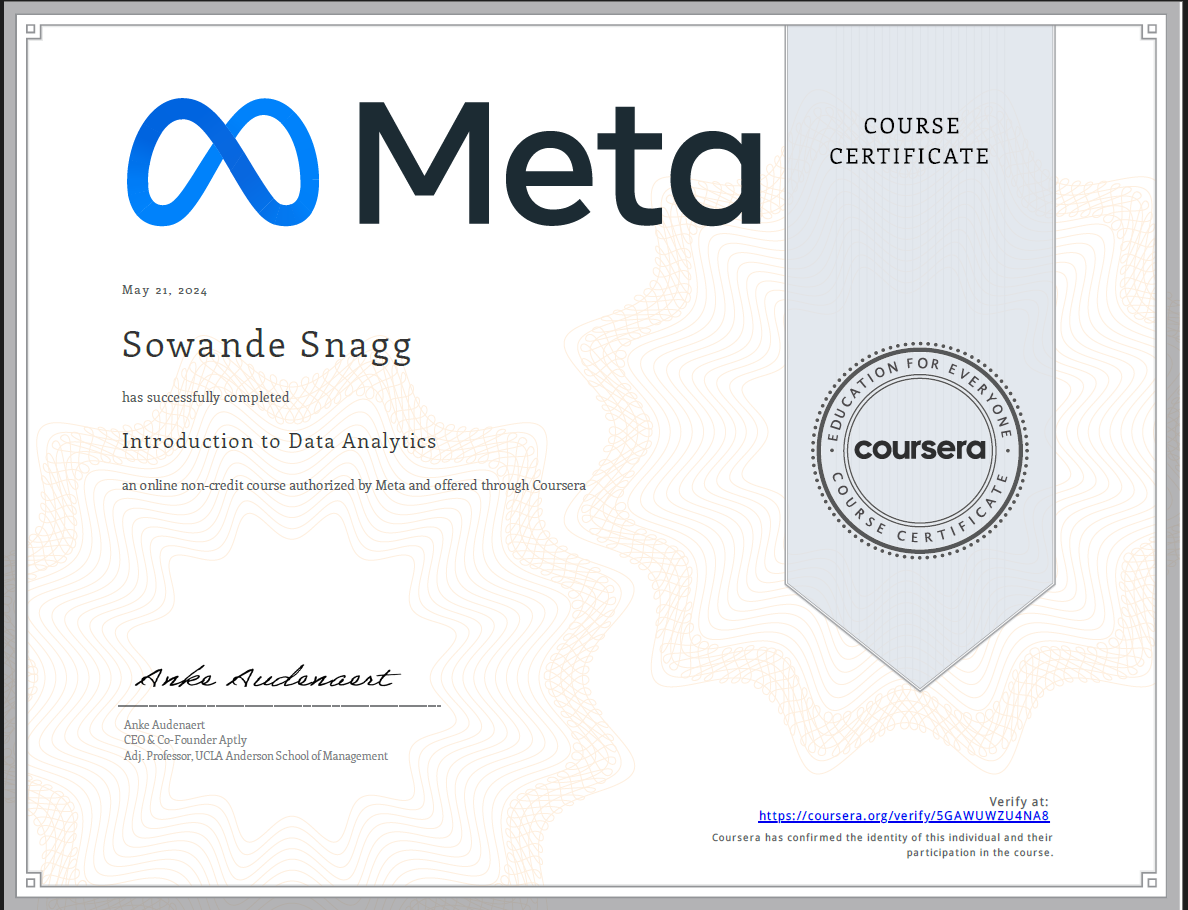The width and height of the screenshot is (1188, 910).
Task: Click the date May 21, 2024
Action: tap(165, 291)
